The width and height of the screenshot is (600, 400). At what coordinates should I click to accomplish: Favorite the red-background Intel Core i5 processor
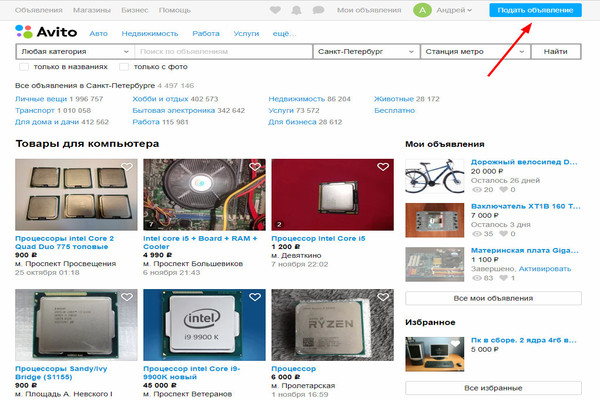pyautogui.click(x=383, y=167)
